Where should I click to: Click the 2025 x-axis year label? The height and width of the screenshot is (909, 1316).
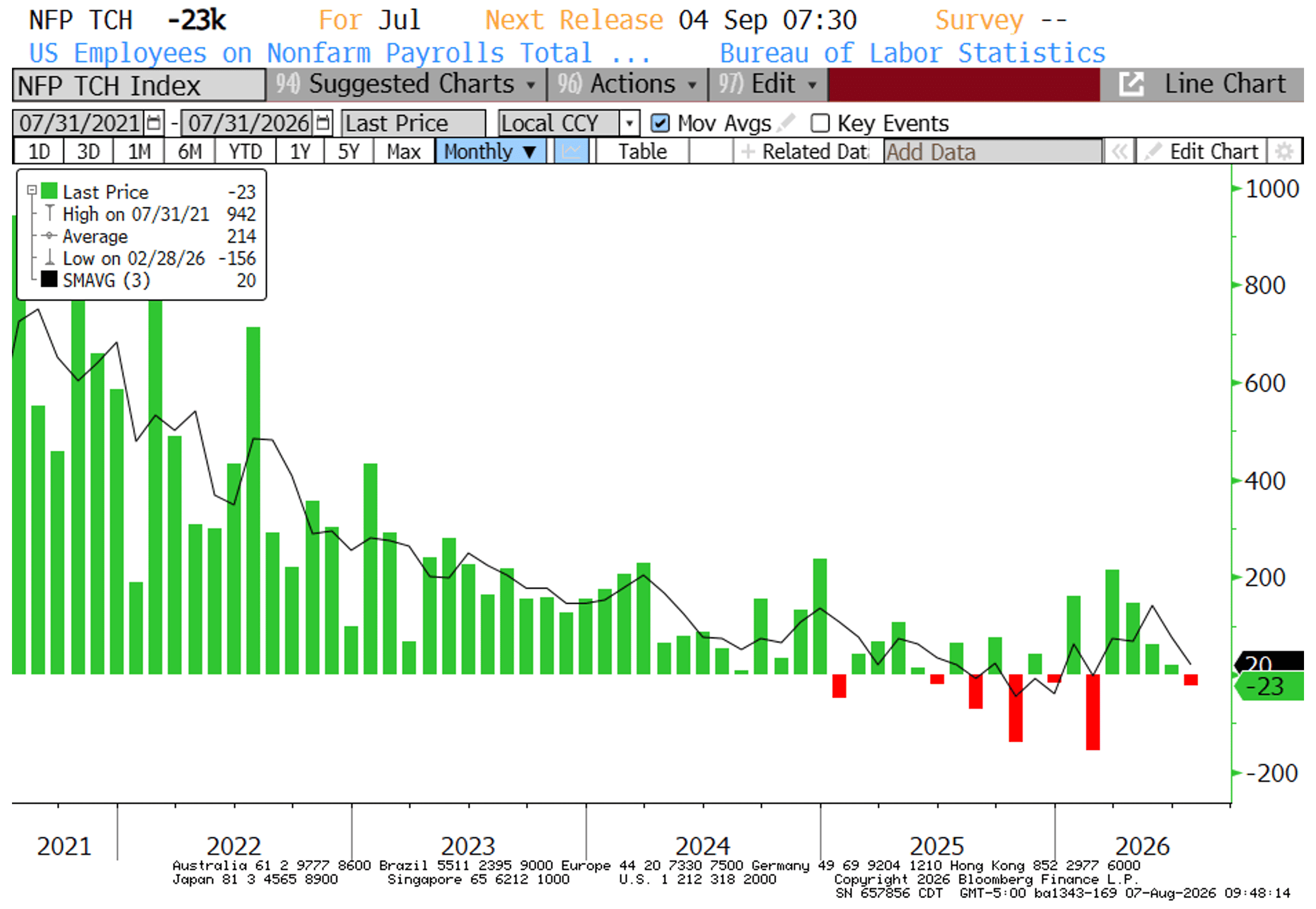click(x=937, y=846)
